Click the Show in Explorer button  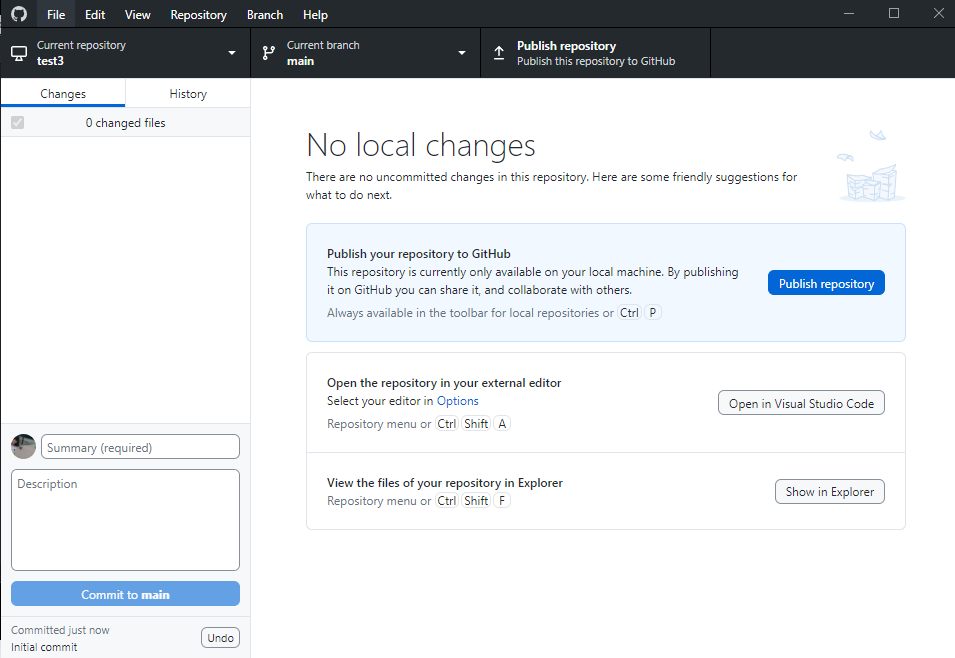(x=830, y=491)
